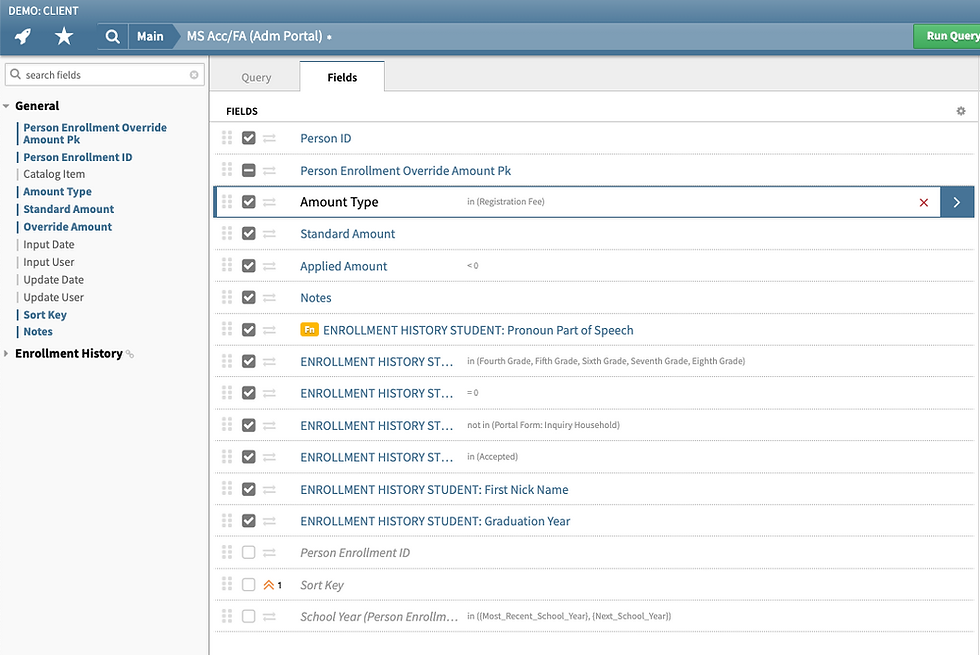Screen dimensions: 980x655
Task: Click the Run Query button
Action: 948,36
